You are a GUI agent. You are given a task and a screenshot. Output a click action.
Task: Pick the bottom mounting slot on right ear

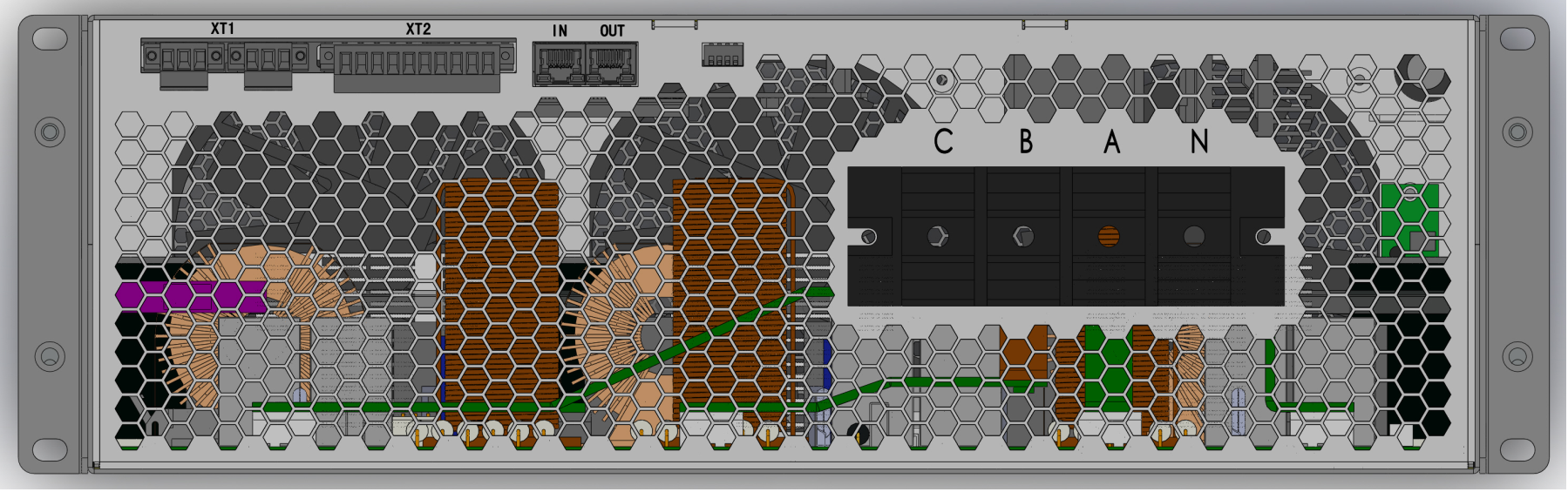1517,449
